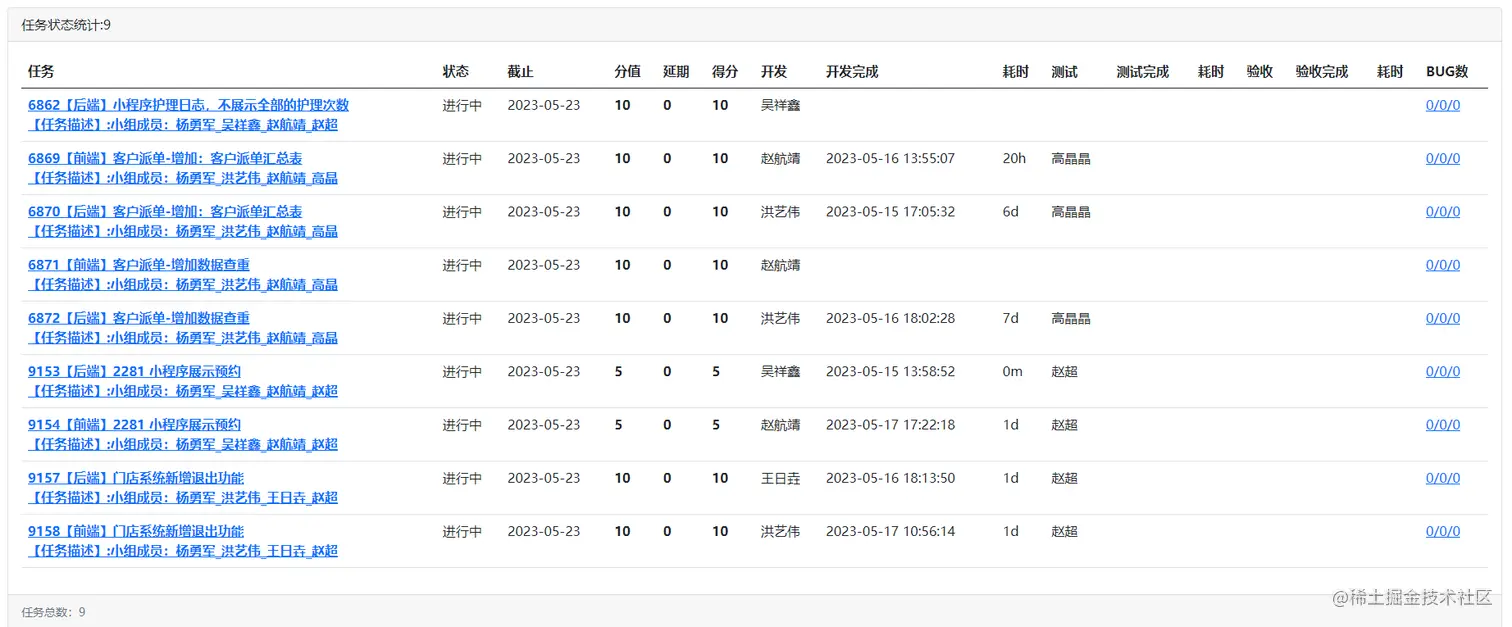Image resolution: width=1512 pixels, height=627 pixels.
Task: Select timestamp 2023-05-16 18:13:50
Action: click(x=890, y=478)
